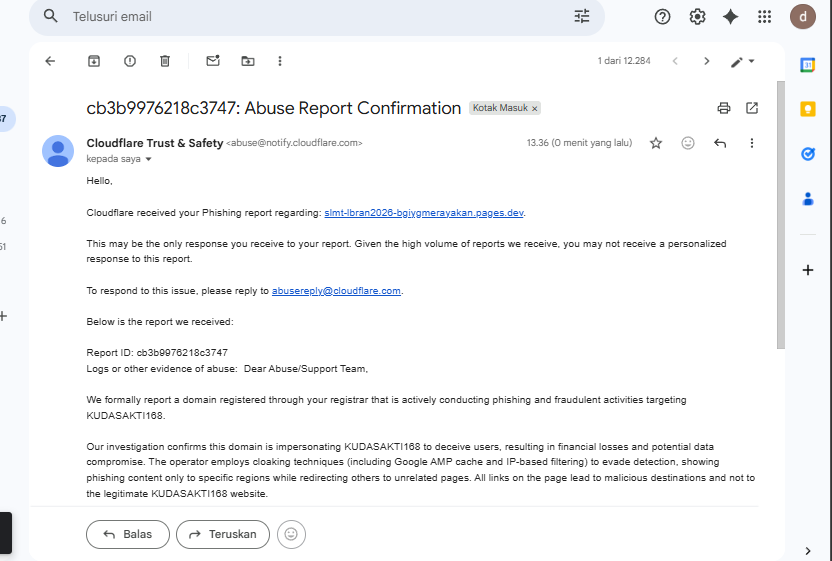Click sender profile avatar
Image resolution: width=832 pixels, height=561 pixels.
58,151
